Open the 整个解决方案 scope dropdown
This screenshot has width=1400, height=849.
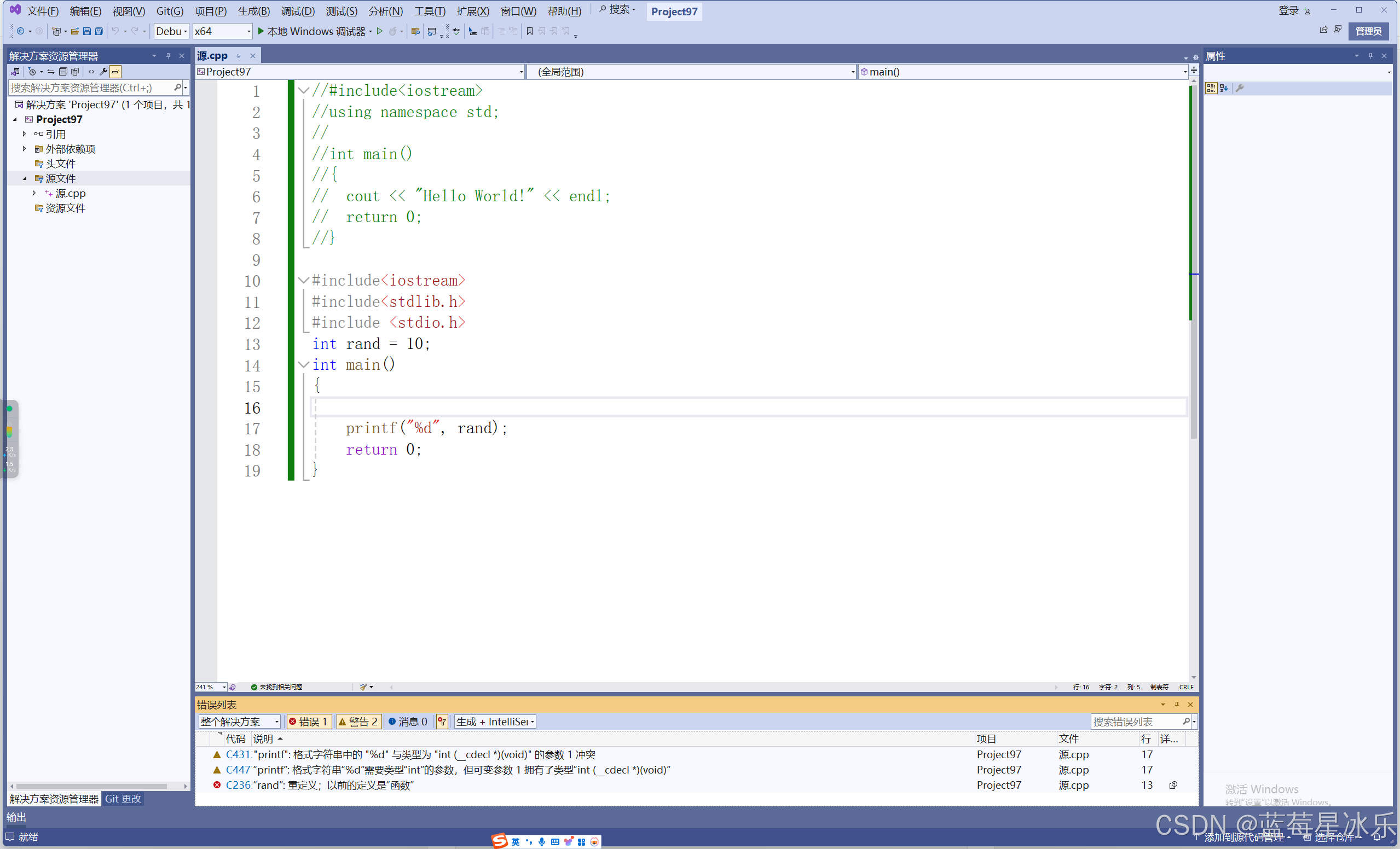[x=239, y=721]
